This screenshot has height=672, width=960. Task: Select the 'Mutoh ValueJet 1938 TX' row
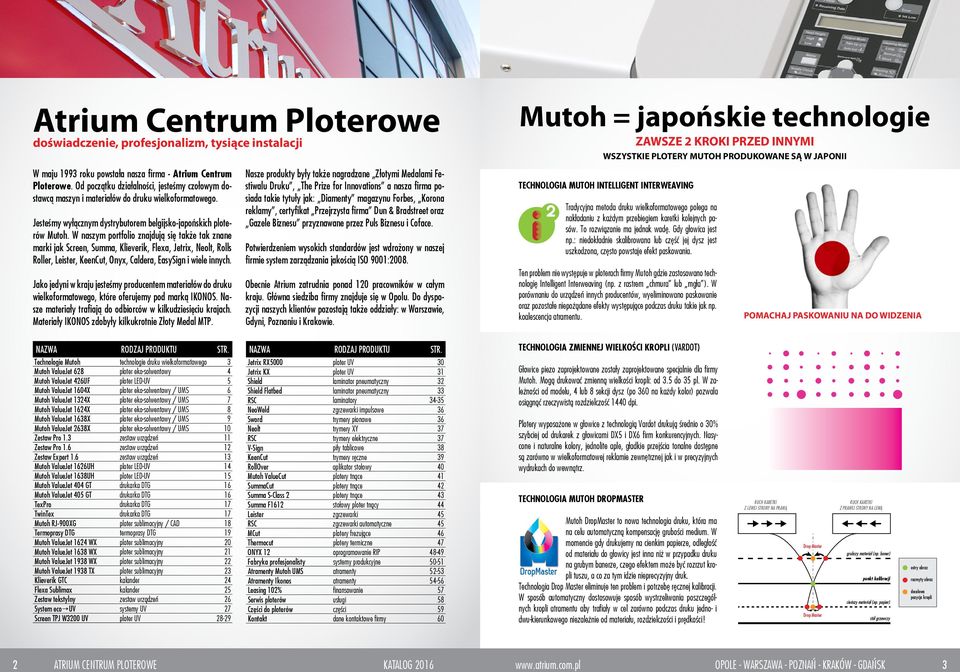tap(132, 571)
